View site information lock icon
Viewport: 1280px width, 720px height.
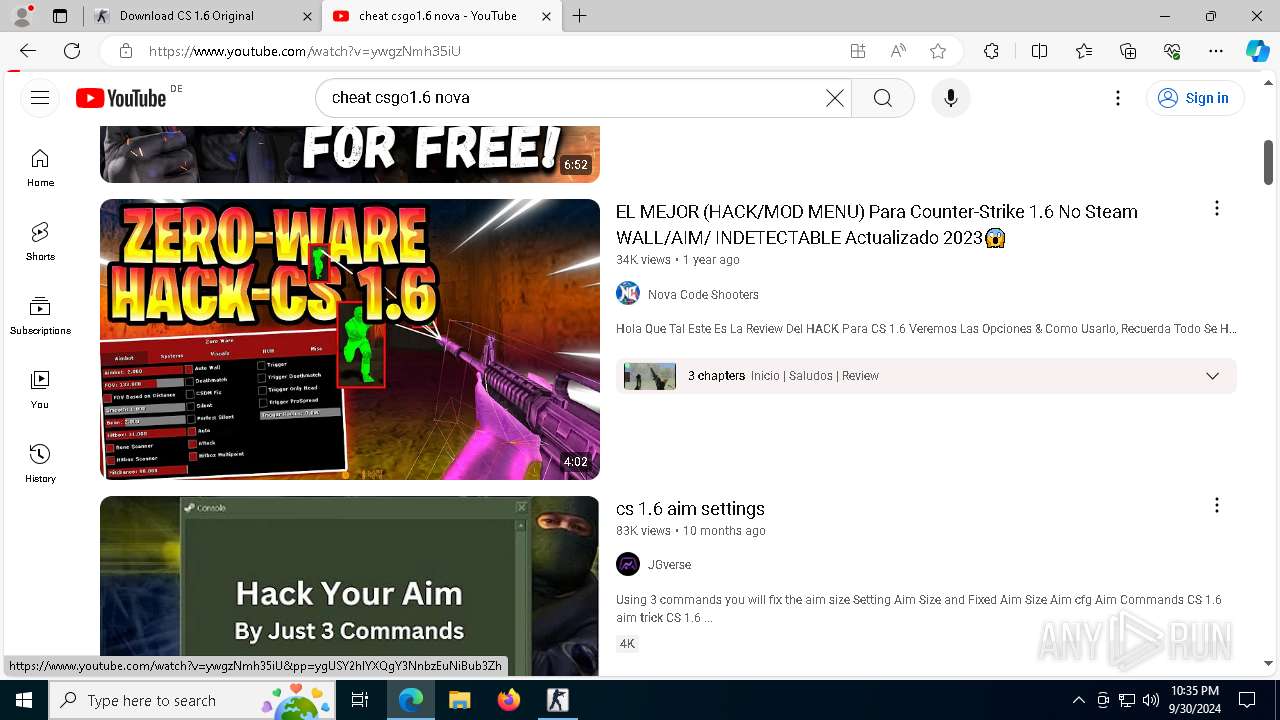click(x=125, y=51)
